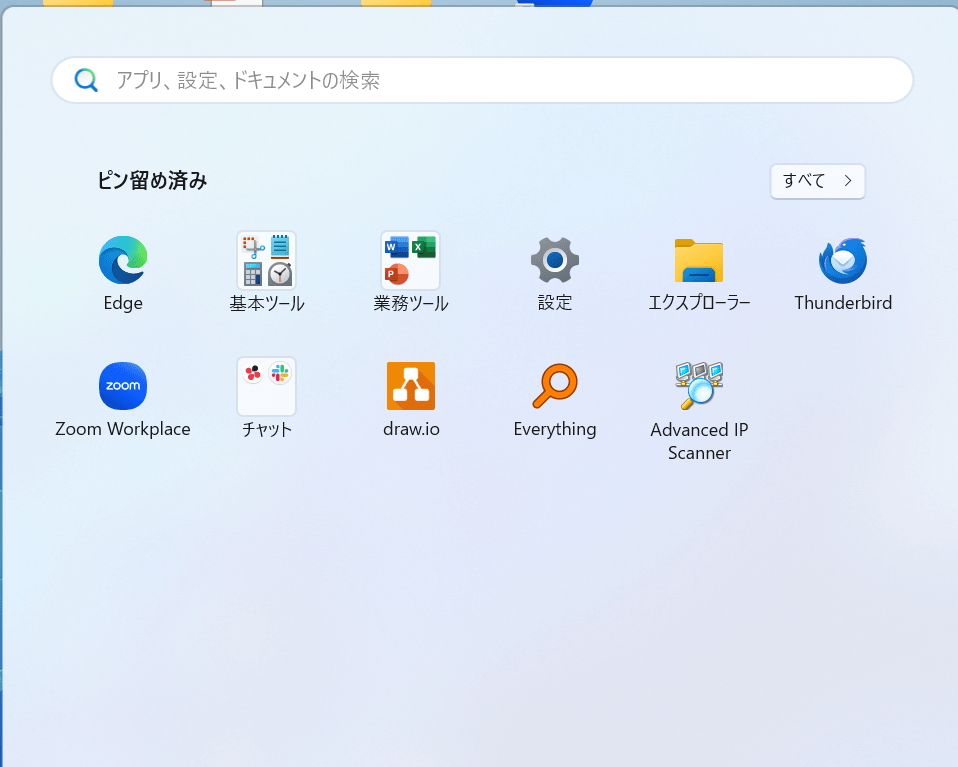The image size is (958, 767).
Task: Open the 業務ツール folder
Action: (411, 273)
